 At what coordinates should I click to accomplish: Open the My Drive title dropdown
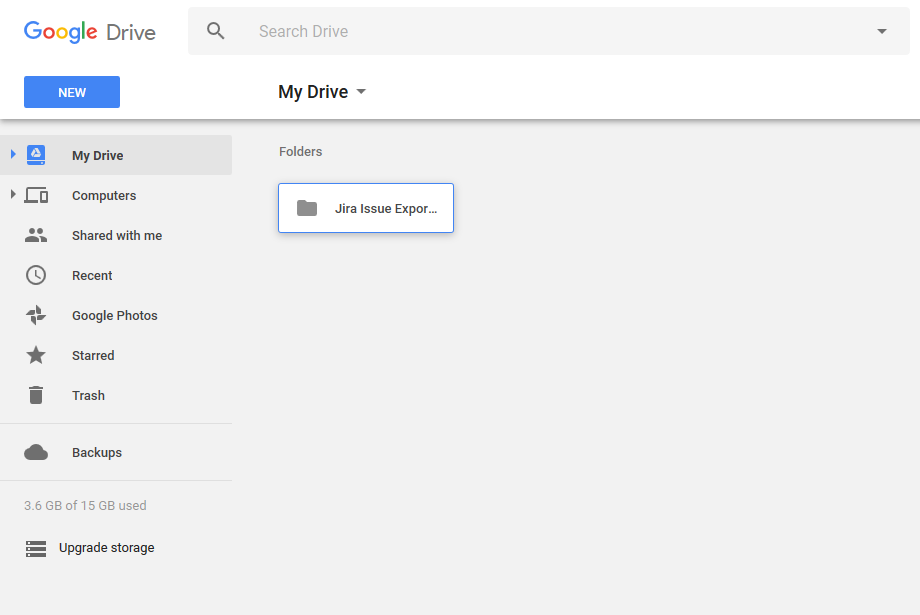[x=361, y=92]
